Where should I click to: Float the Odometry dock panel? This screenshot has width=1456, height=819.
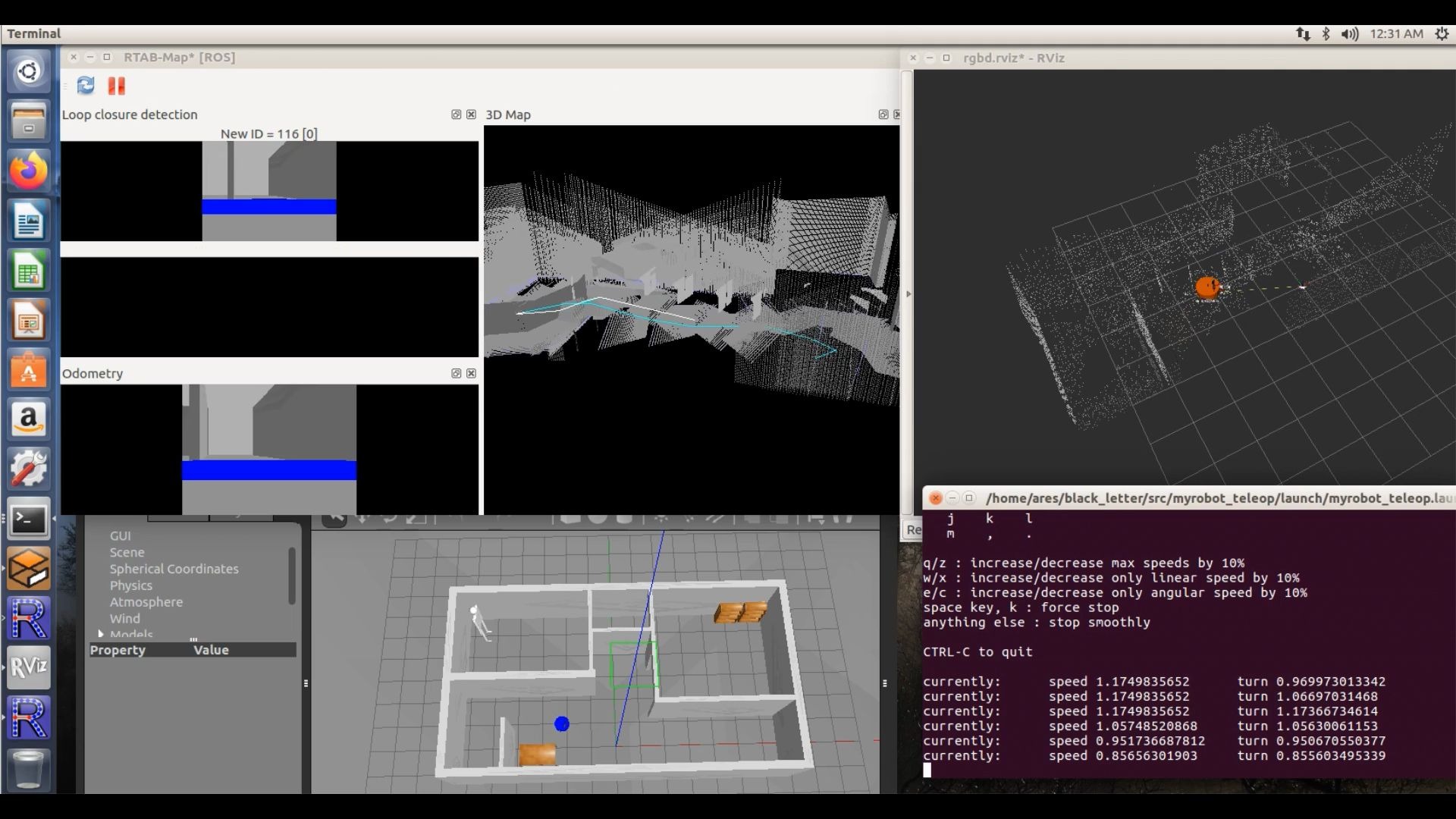(456, 373)
